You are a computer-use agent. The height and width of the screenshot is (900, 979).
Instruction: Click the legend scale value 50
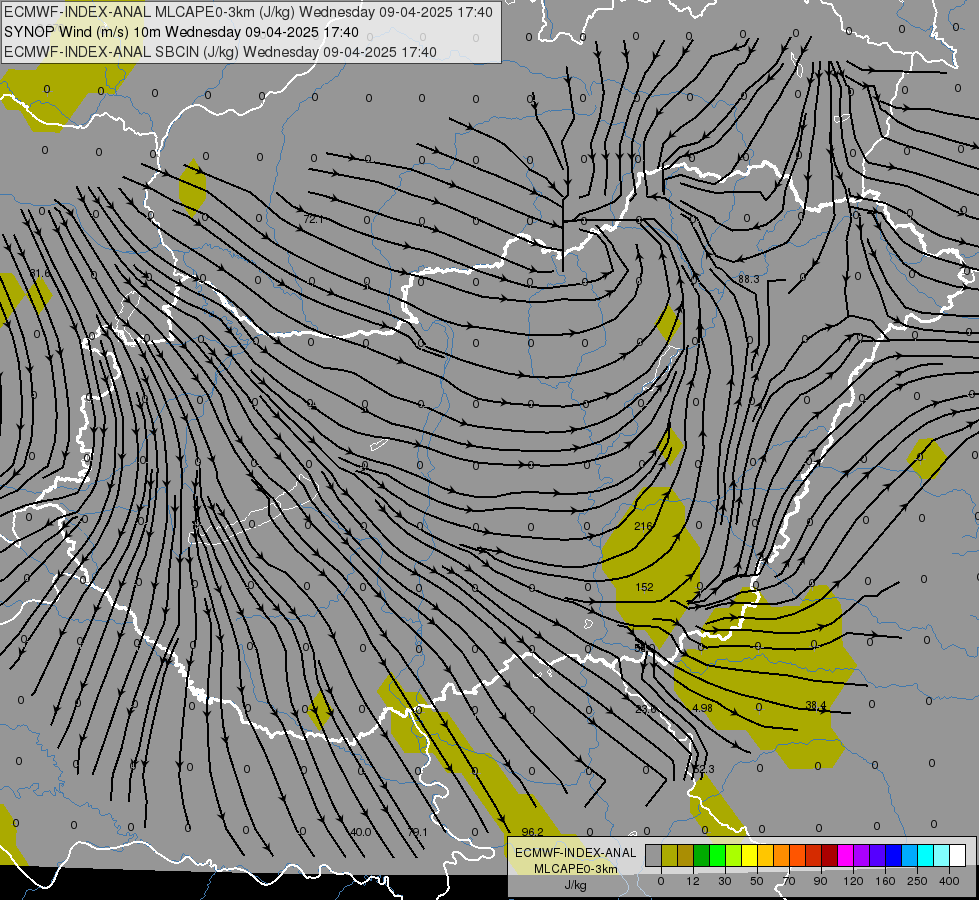click(757, 881)
